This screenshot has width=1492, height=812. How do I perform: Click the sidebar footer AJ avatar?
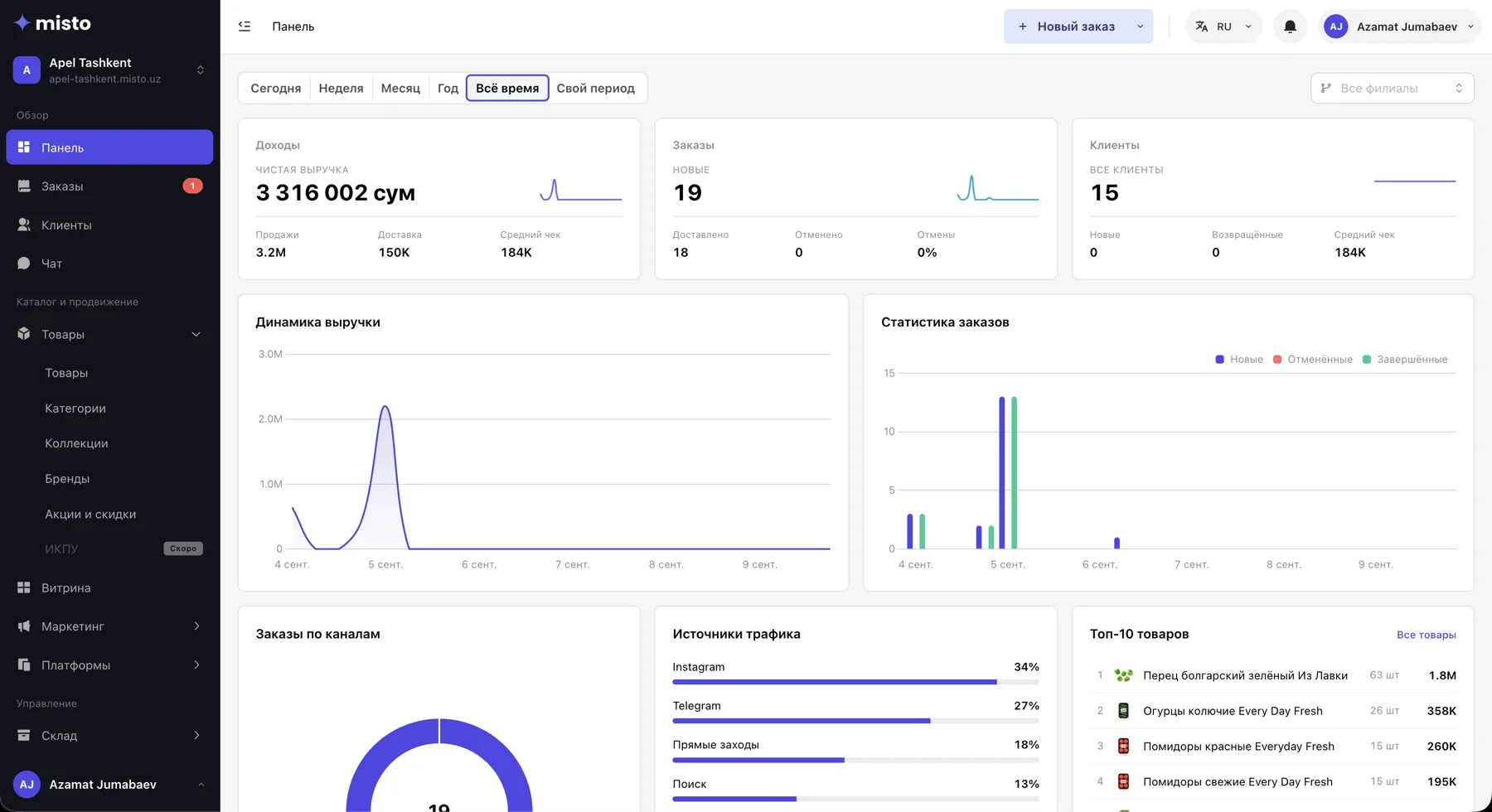tap(27, 785)
